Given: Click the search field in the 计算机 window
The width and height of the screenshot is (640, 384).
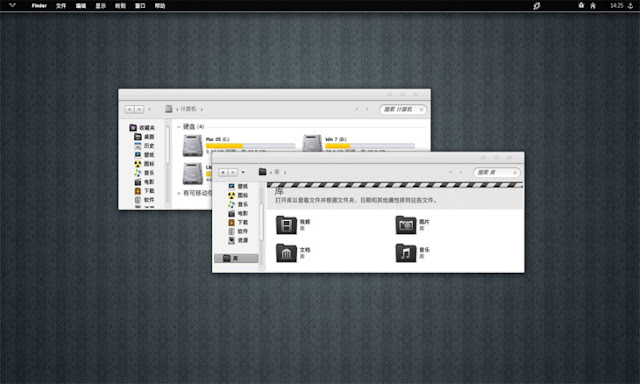Looking at the screenshot, I should (x=403, y=109).
